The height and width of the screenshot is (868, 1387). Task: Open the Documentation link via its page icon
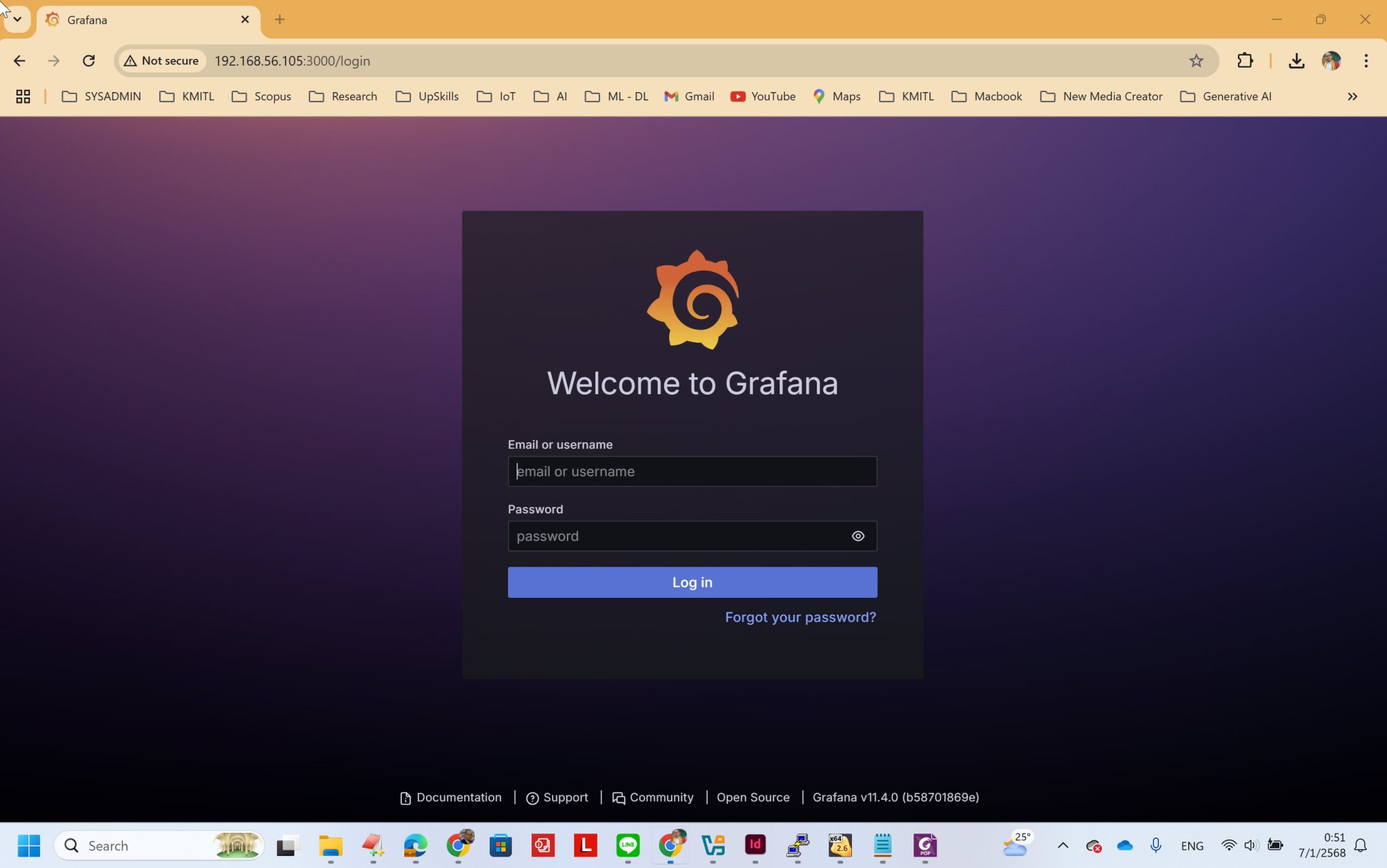(405, 797)
